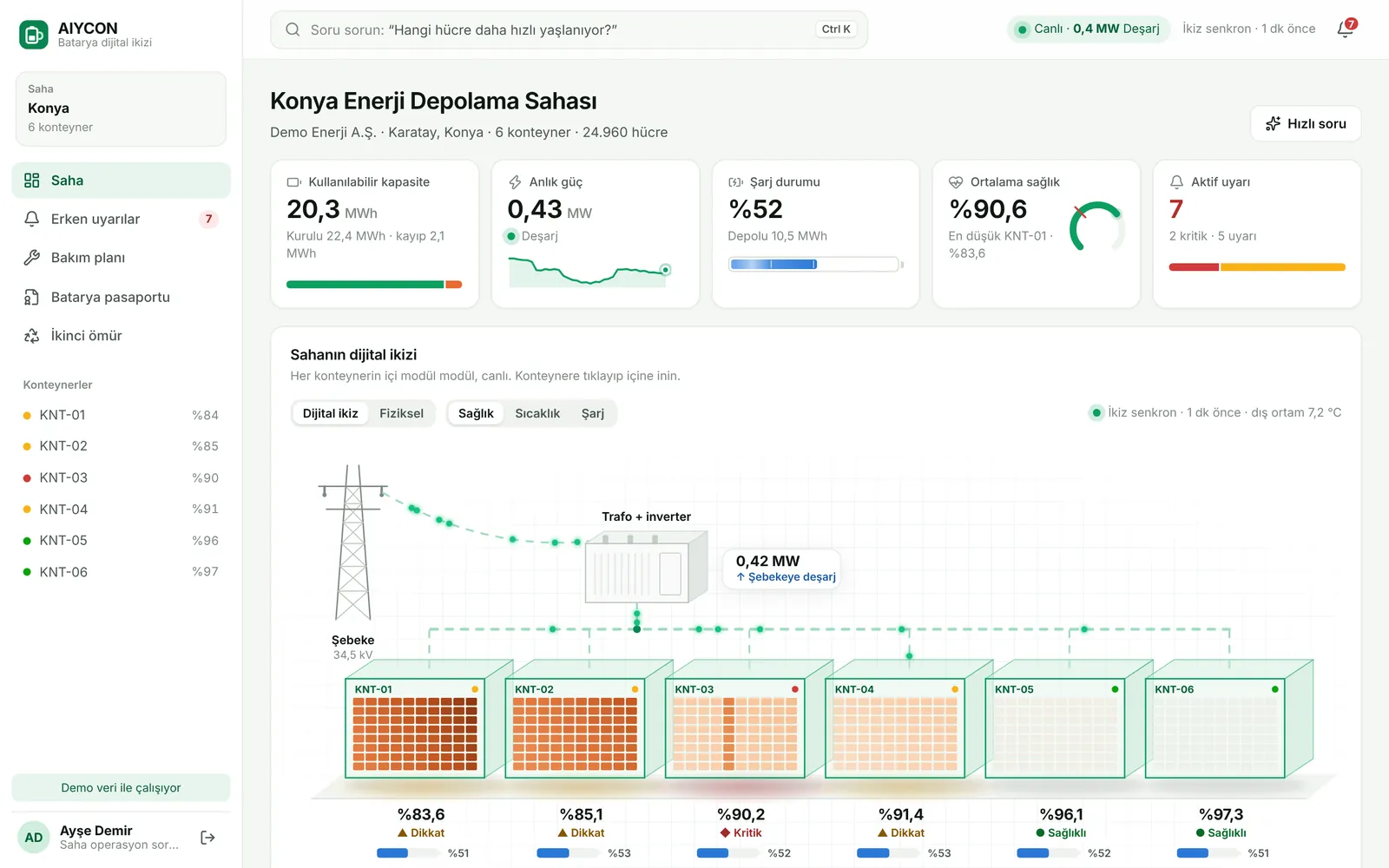
Task: Open Bakım planı wrench item
Action: click(121, 258)
